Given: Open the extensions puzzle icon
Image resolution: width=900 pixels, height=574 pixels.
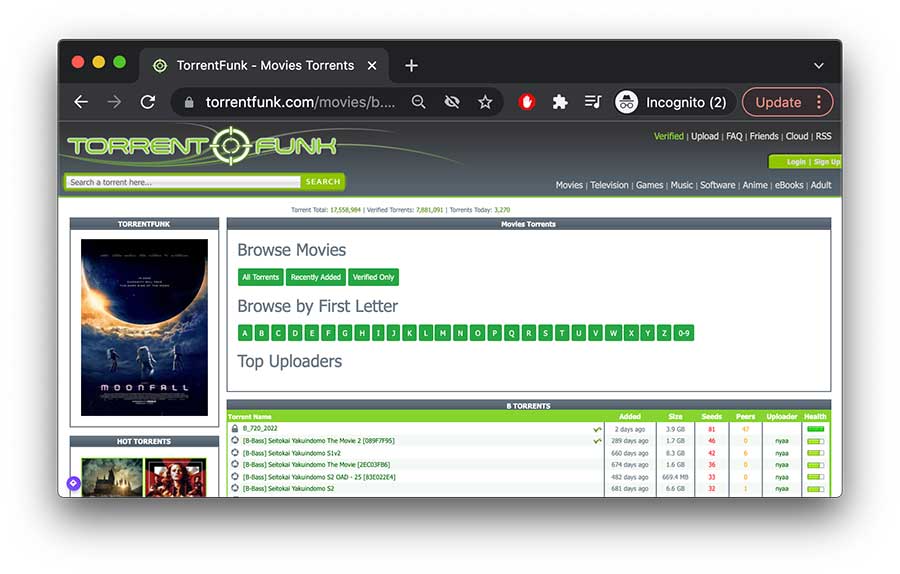Looking at the screenshot, I should 560,102.
